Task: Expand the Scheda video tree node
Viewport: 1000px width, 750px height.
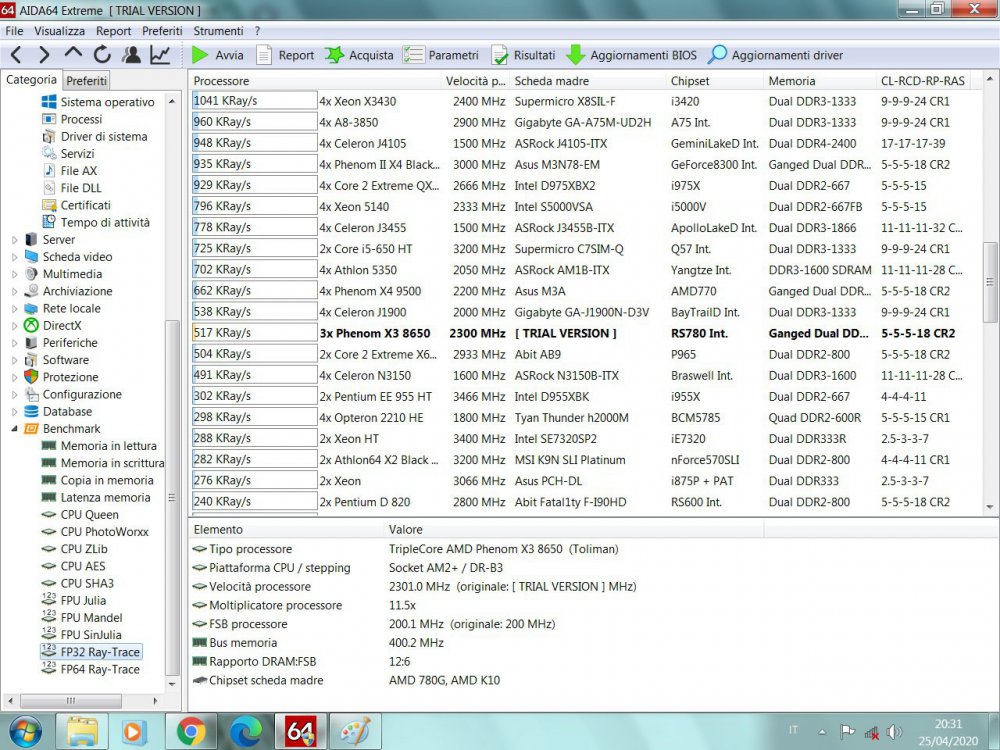Action: point(14,257)
